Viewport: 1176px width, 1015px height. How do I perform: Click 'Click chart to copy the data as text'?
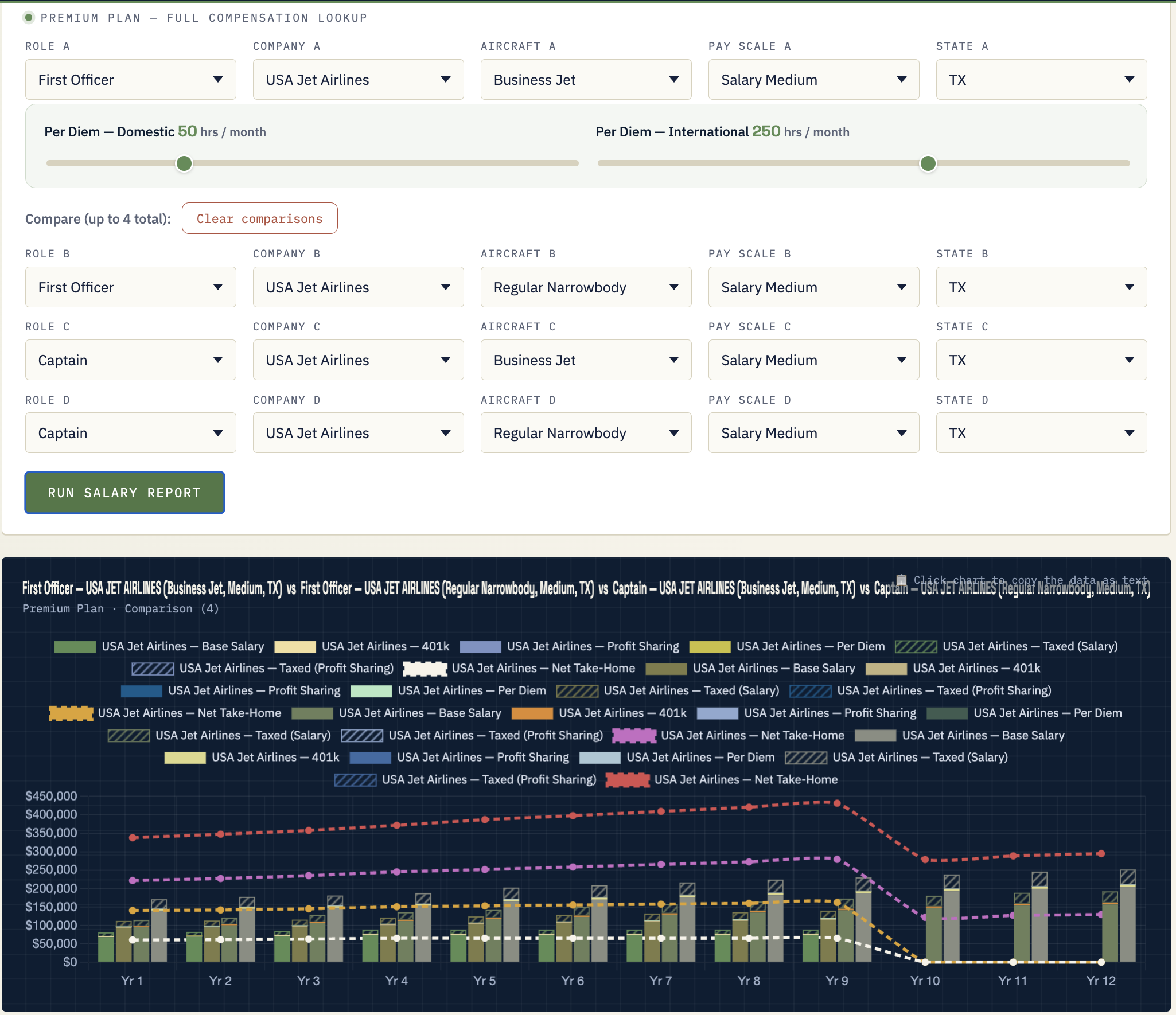tap(1031, 580)
